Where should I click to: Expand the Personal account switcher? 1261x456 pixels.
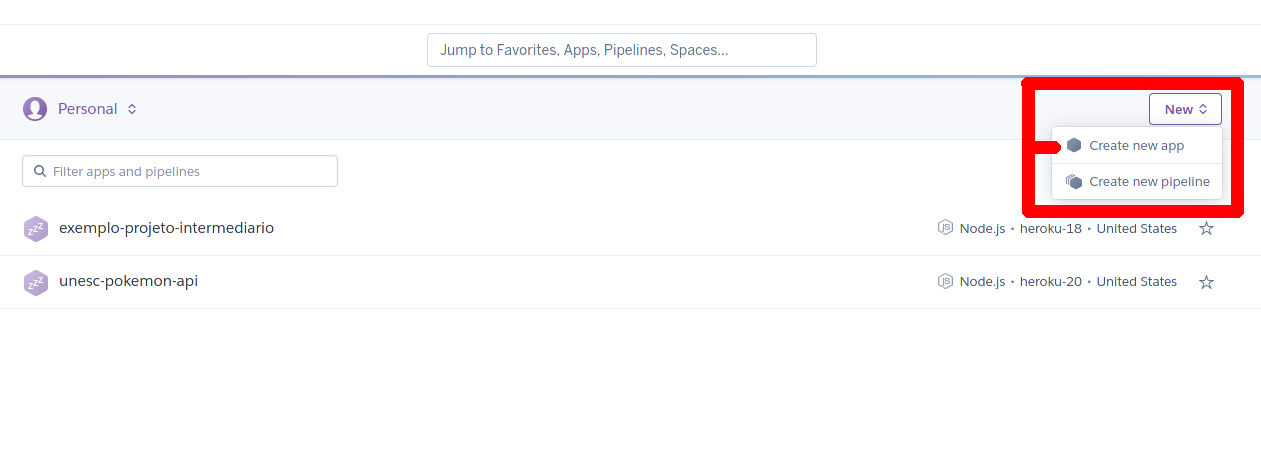[97, 109]
